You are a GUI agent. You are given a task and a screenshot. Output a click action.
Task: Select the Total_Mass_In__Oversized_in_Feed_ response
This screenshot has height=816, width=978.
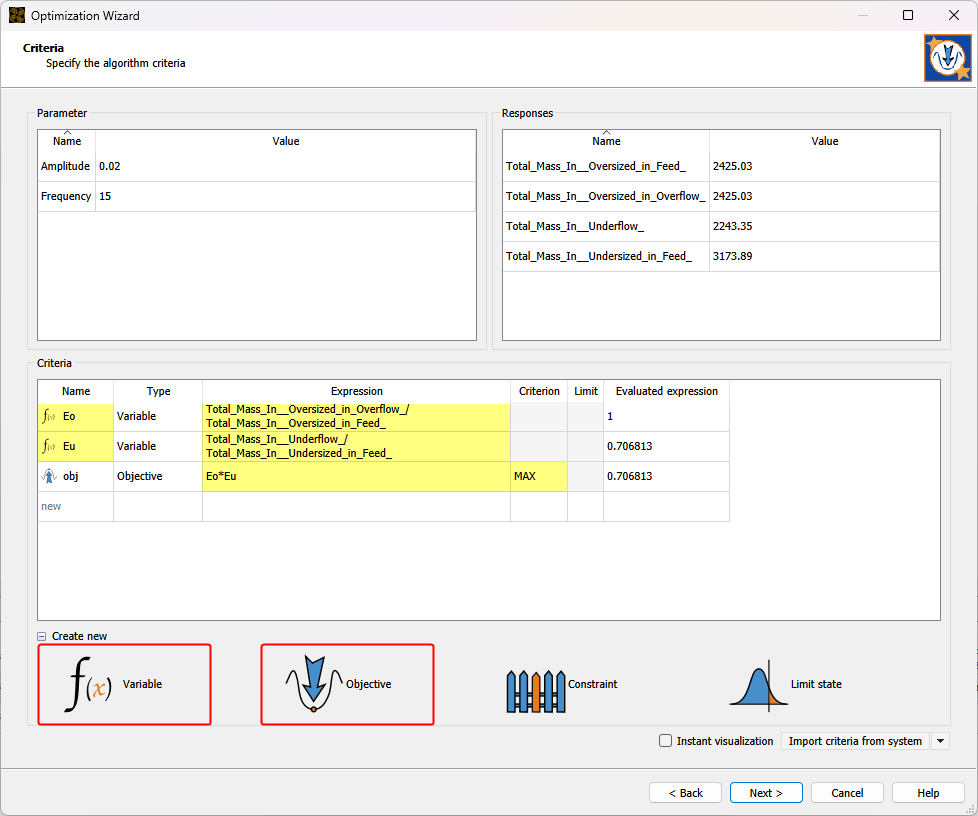606,167
